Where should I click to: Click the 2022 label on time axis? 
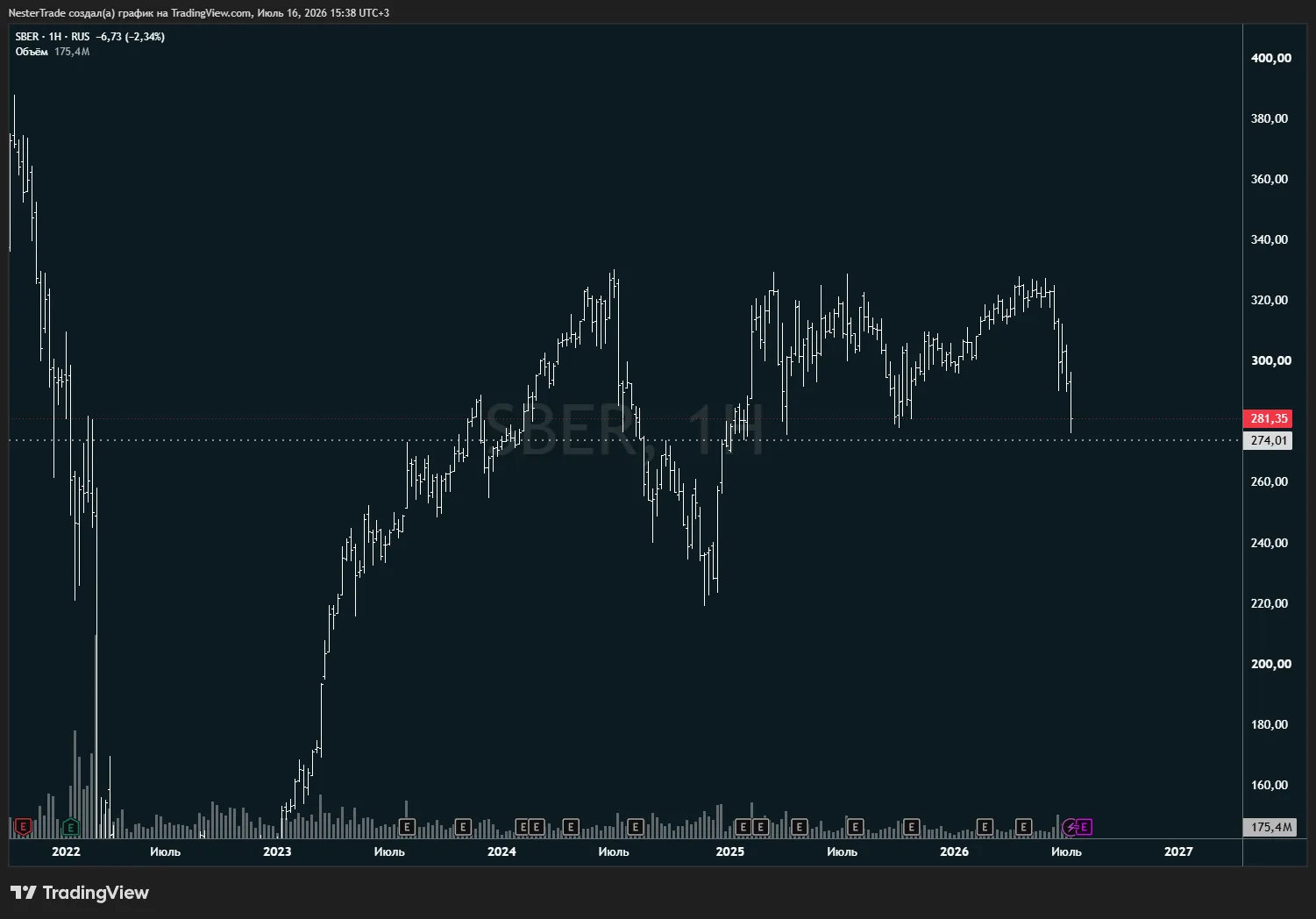click(x=66, y=851)
